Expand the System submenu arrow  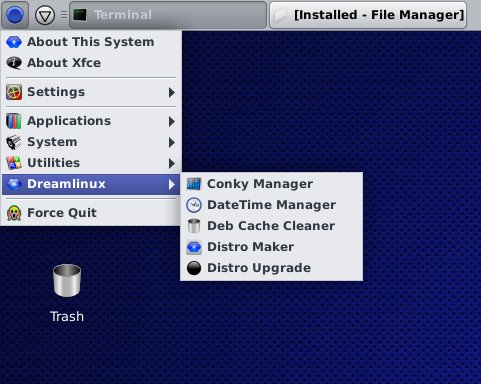coord(172,143)
